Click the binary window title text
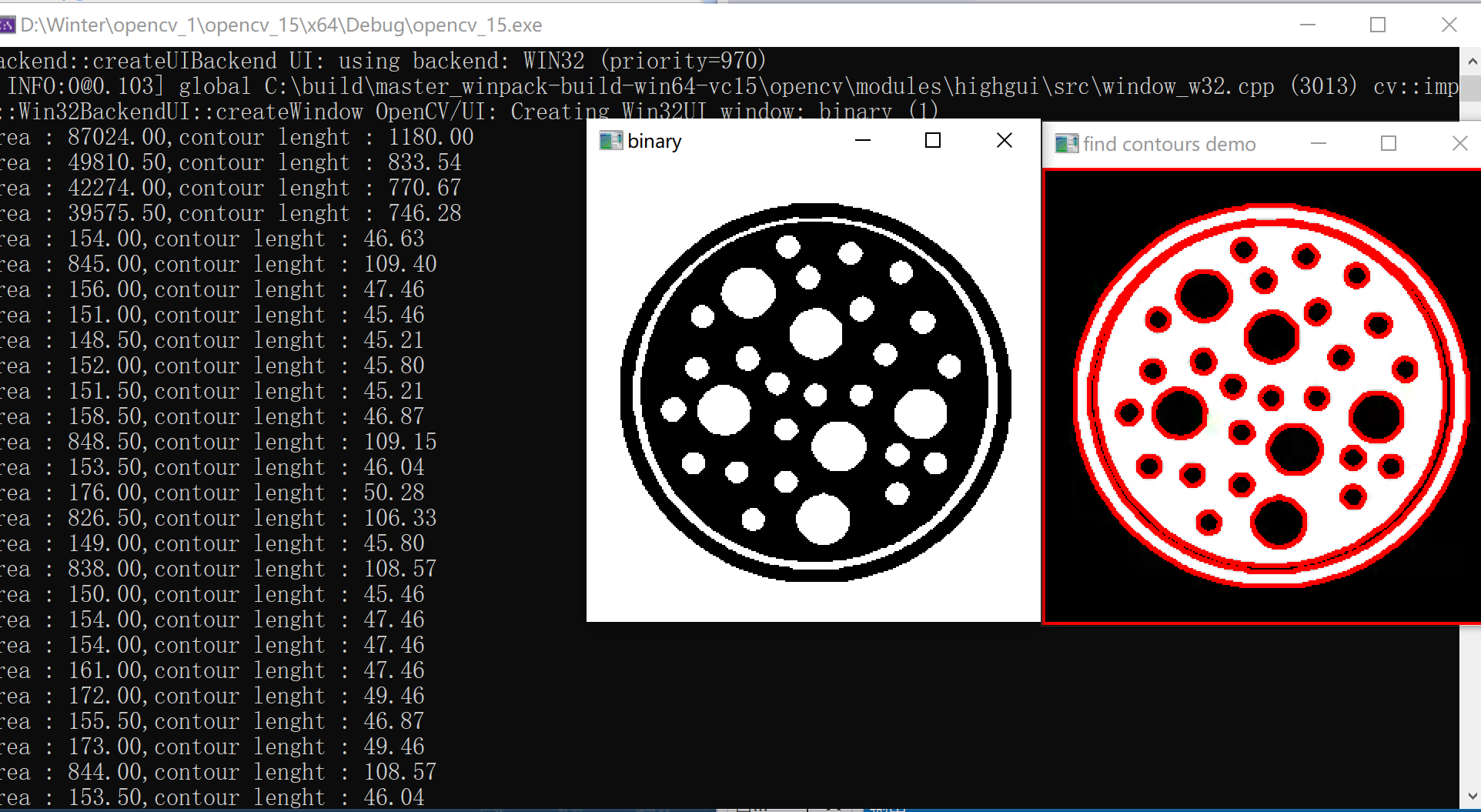The width and height of the screenshot is (1481, 812). [x=655, y=141]
